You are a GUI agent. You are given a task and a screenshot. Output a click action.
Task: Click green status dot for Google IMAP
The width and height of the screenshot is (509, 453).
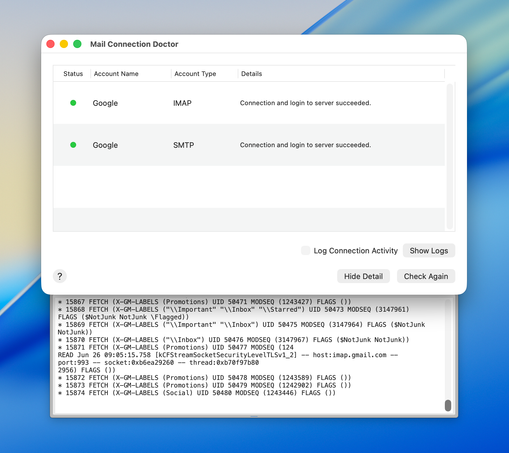tap(73, 103)
